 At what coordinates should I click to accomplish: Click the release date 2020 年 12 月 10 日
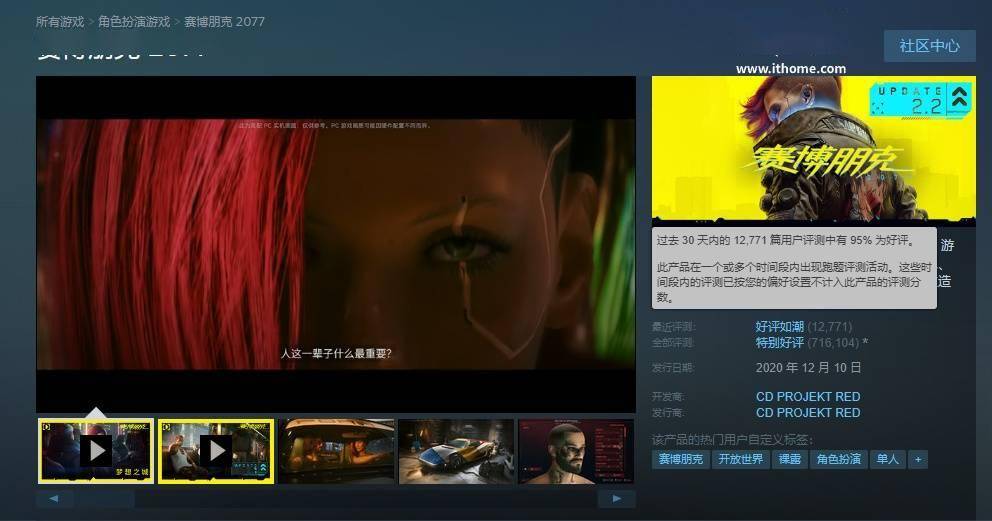(x=809, y=367)
